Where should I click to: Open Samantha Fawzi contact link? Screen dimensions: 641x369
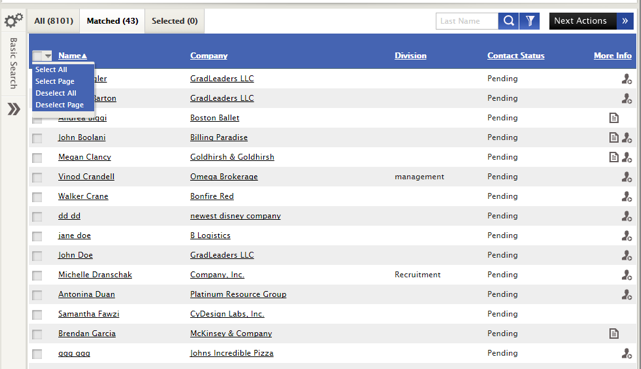click(x=89, y=314)
